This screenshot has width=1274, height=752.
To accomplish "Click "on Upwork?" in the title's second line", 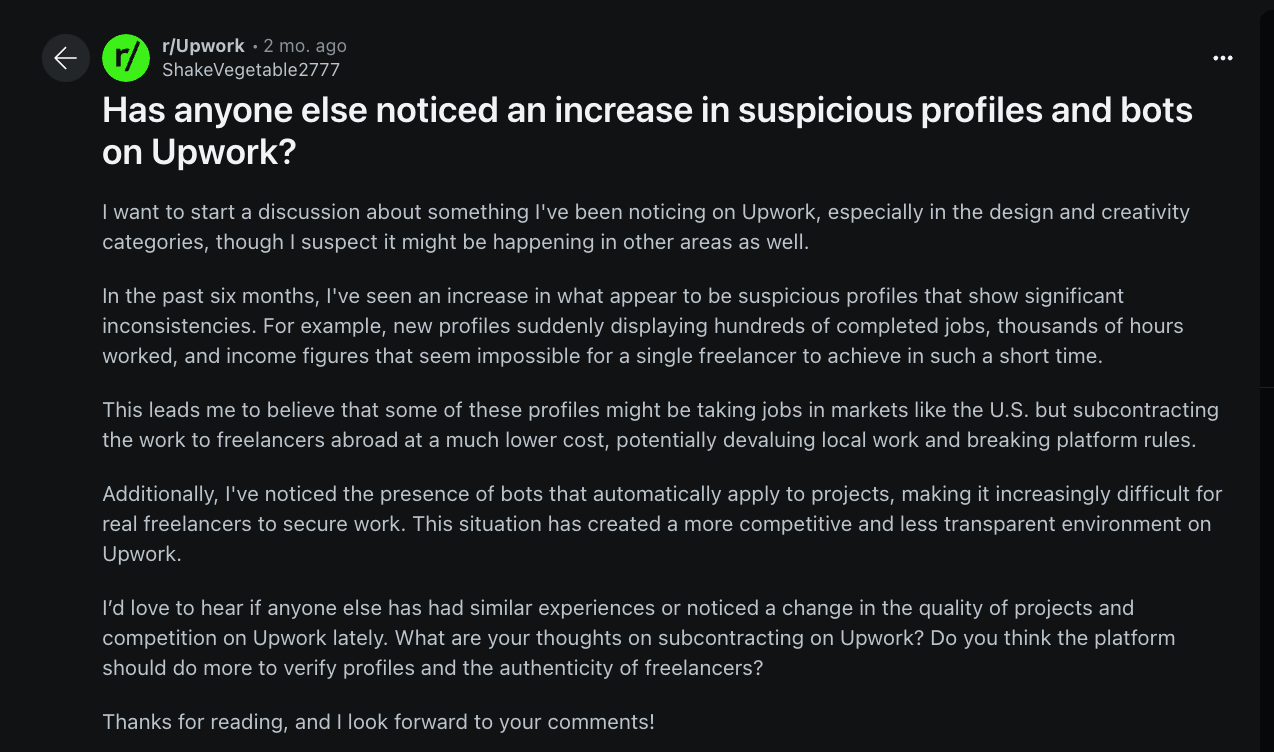I will (200, 153).
